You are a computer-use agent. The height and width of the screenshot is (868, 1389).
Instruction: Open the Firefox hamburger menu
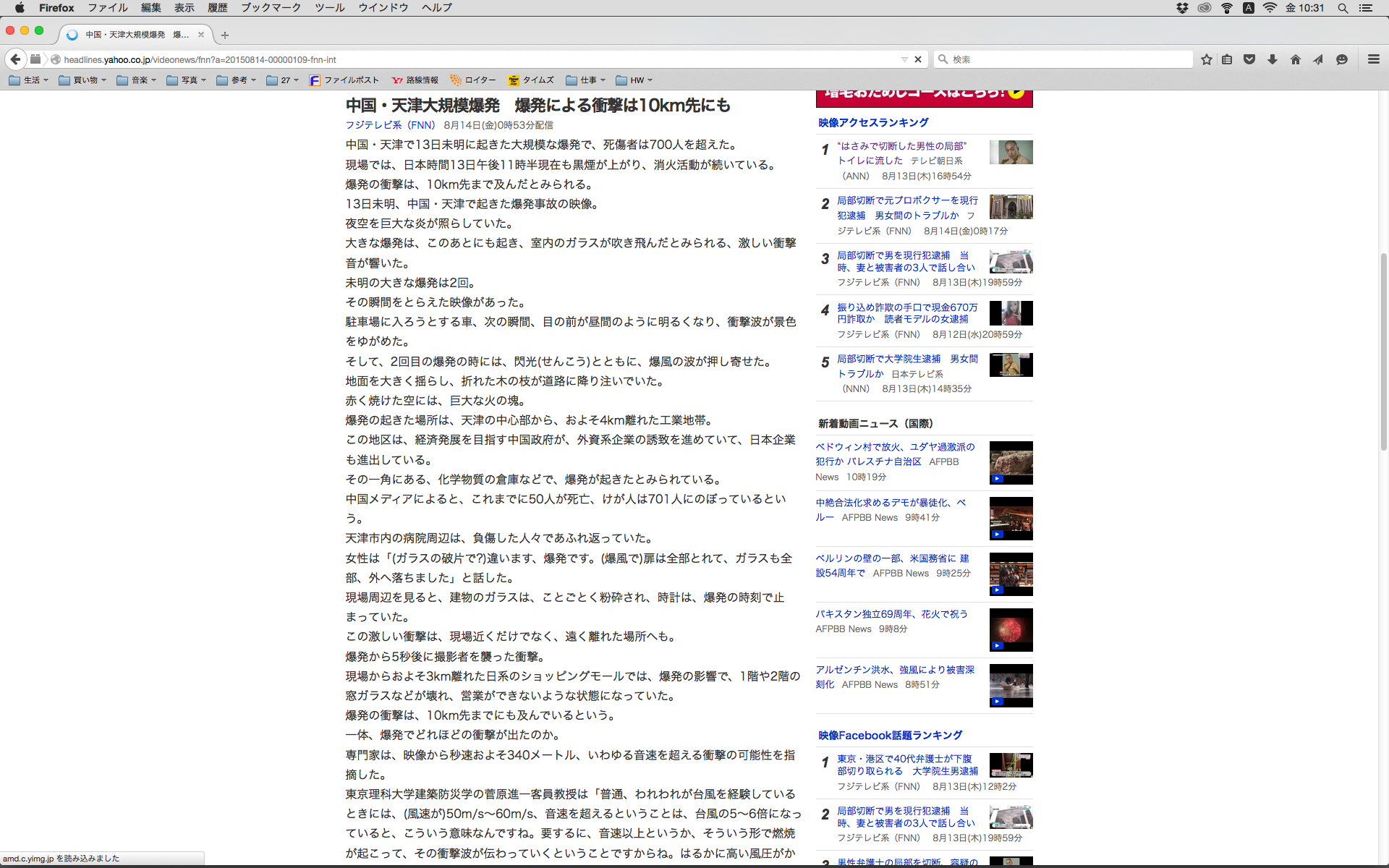(x=1374, y=59)
